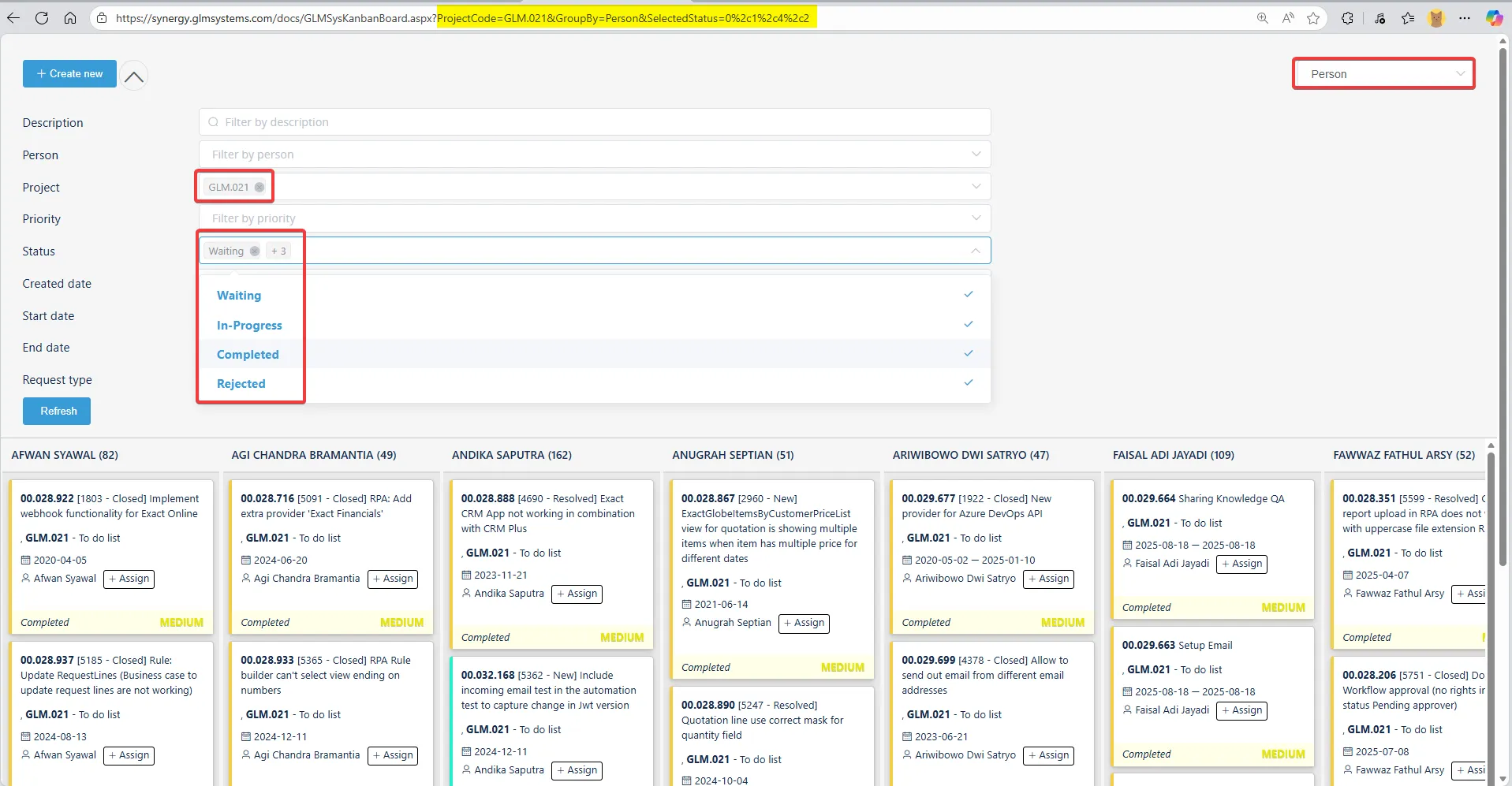Open Copilot from the browser toolbar

(1495, 17)
